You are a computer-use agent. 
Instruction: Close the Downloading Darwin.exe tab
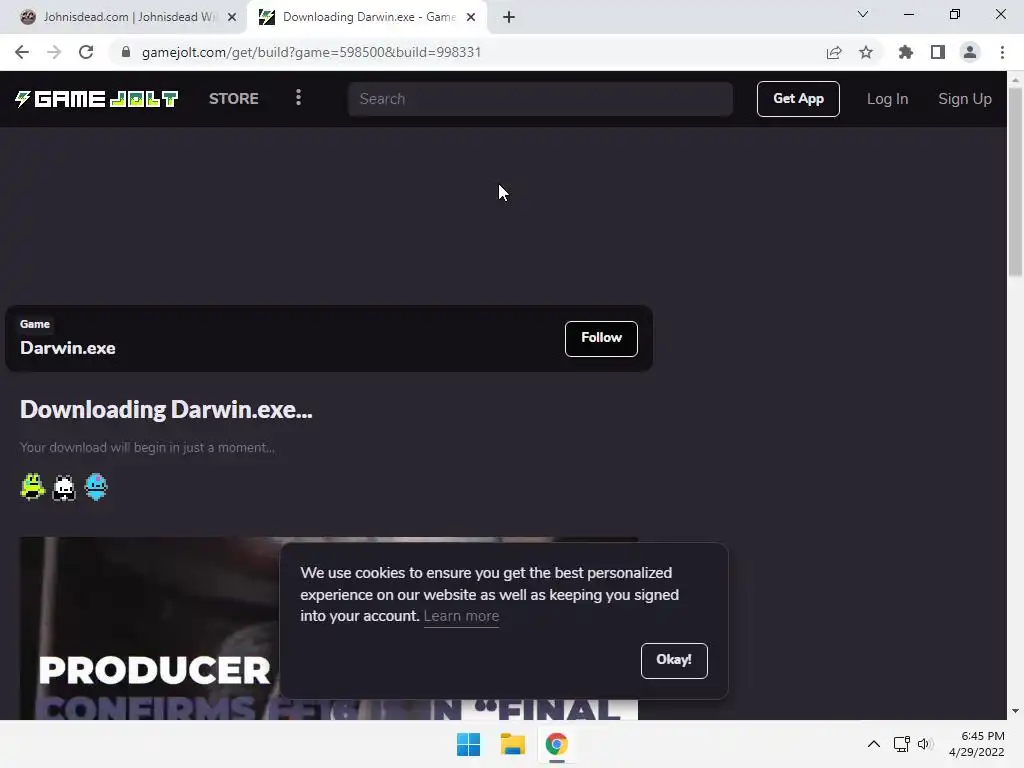point(471,17)
